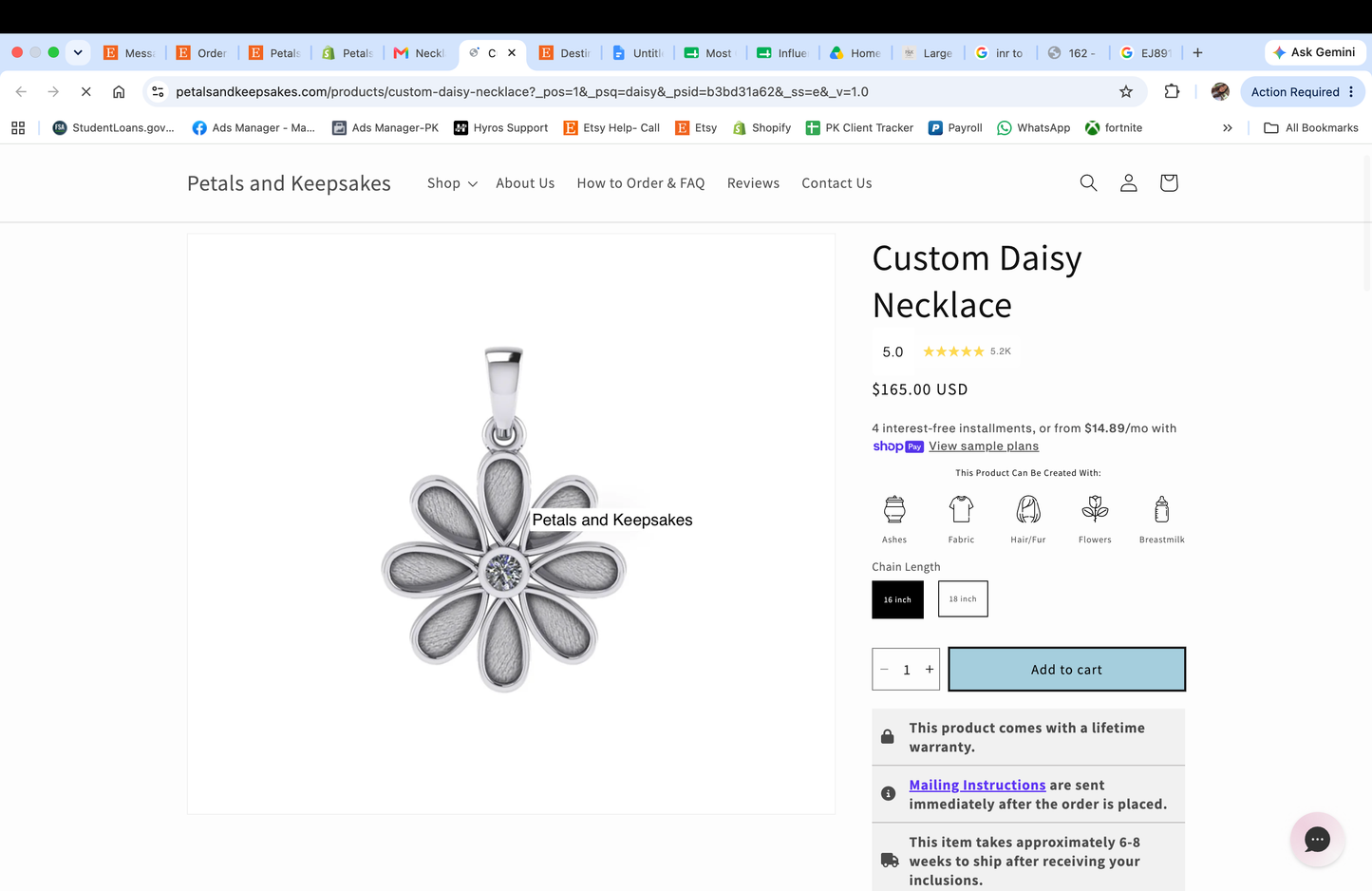The height and width of the screenshot is (891, 1372).
Task: Open Ads Manager - Ma... Facebook bookmark
Action: [254, 127]
